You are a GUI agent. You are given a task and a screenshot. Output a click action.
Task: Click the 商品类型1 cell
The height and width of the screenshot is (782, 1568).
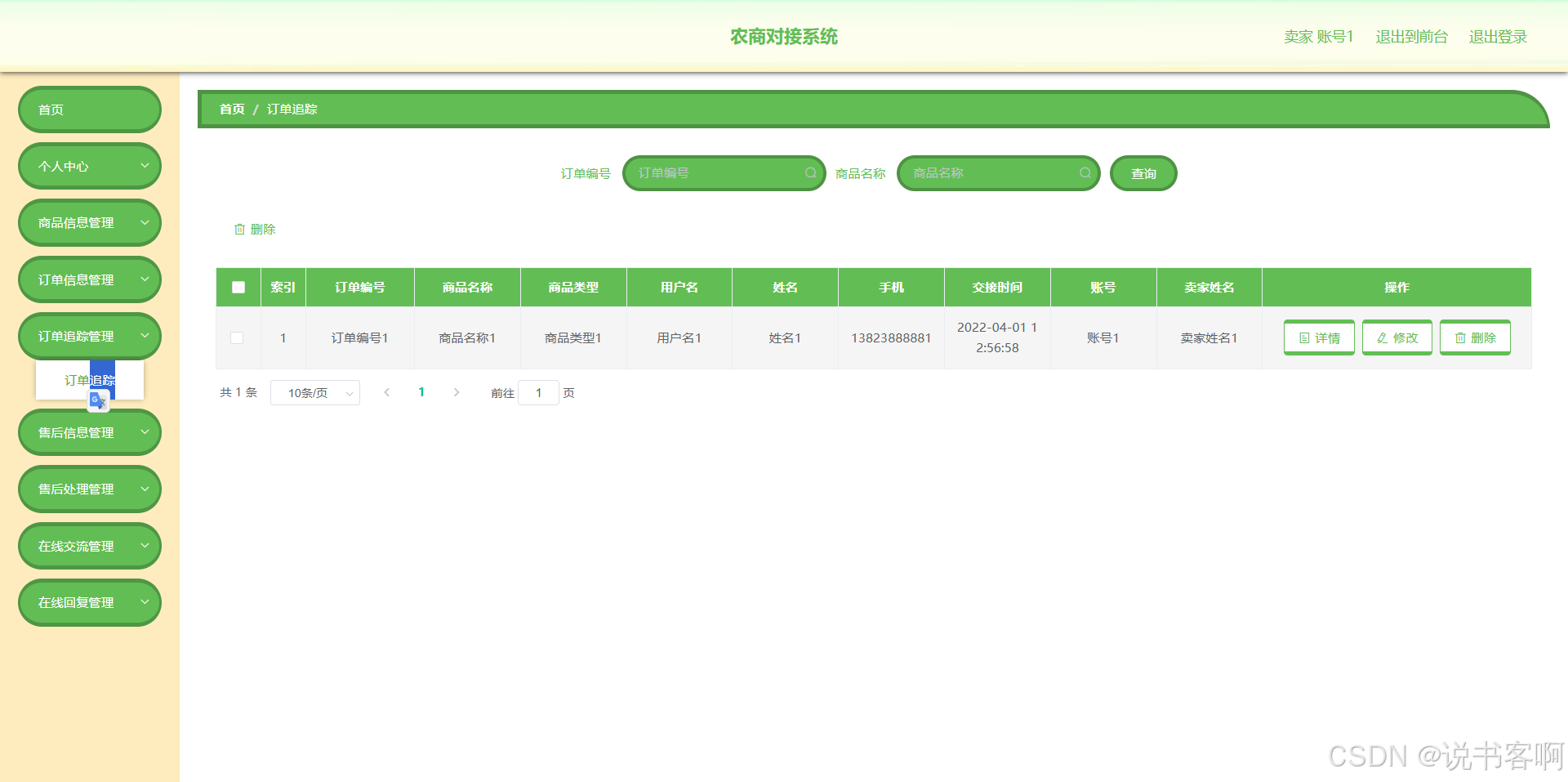[573, 338]
